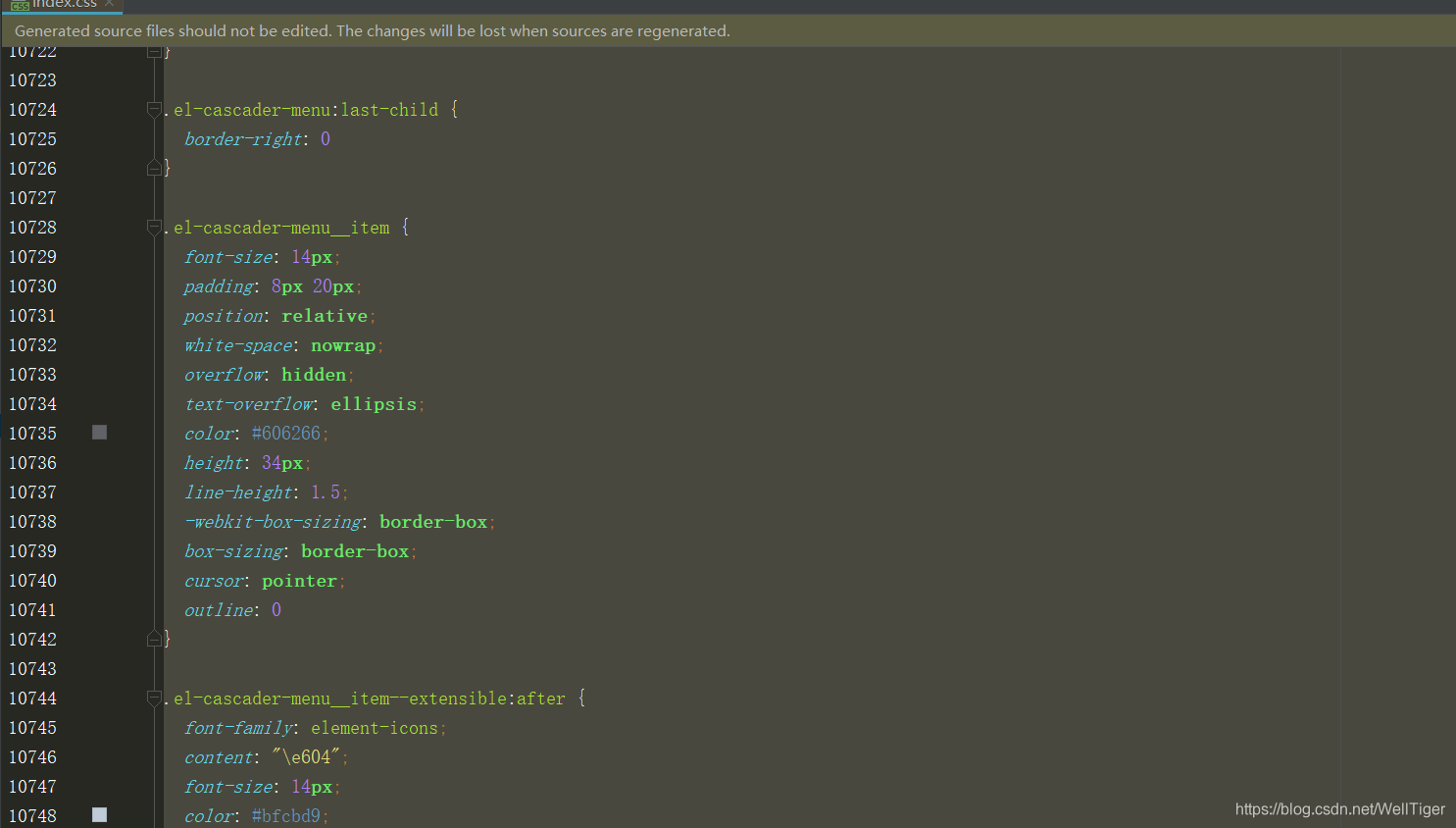This screenshot has width=1456, height=828.
Task: Click the 'border-right' property
Action: 242,139
